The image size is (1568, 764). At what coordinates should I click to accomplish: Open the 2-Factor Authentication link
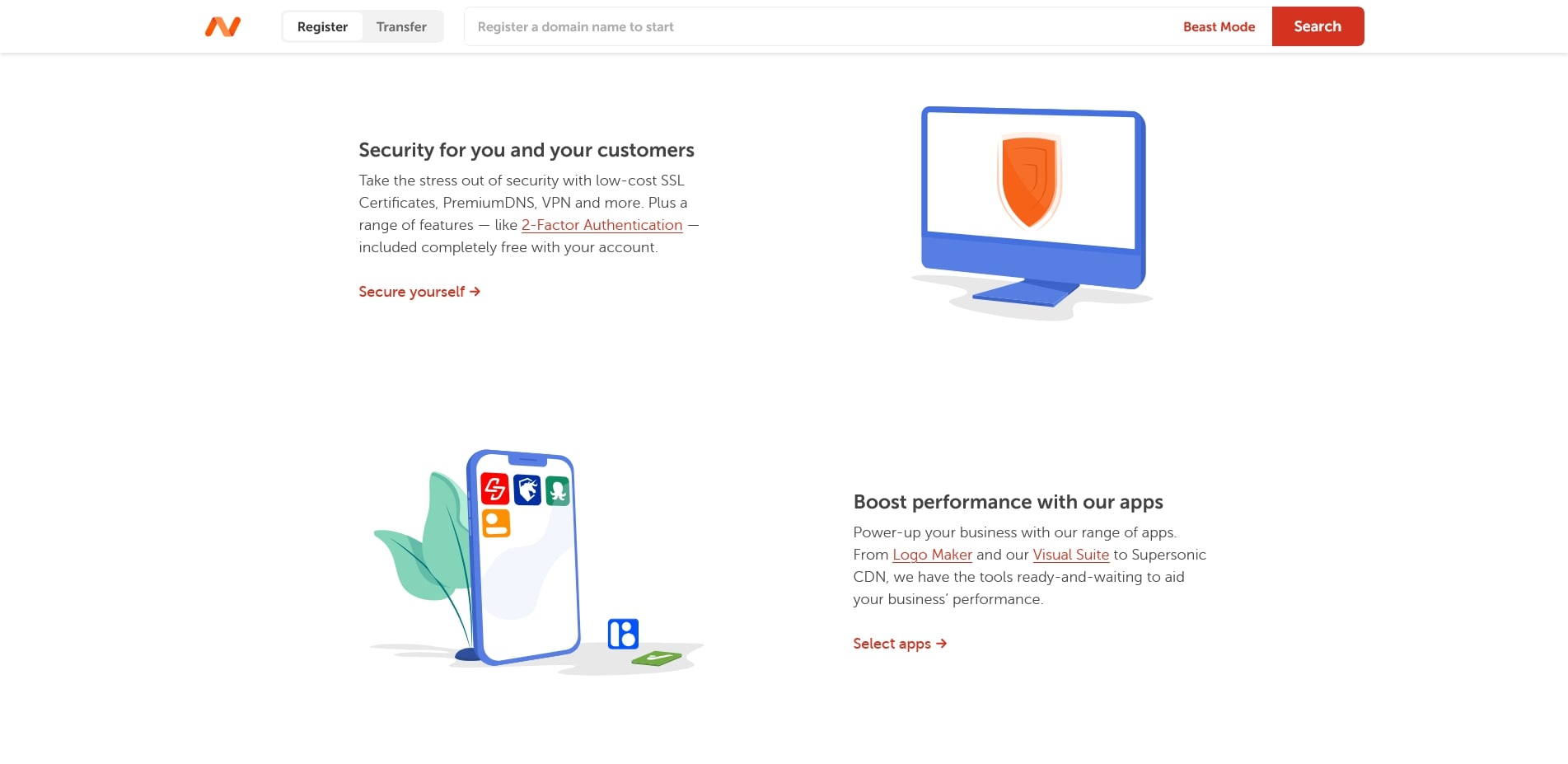[602, 225]
